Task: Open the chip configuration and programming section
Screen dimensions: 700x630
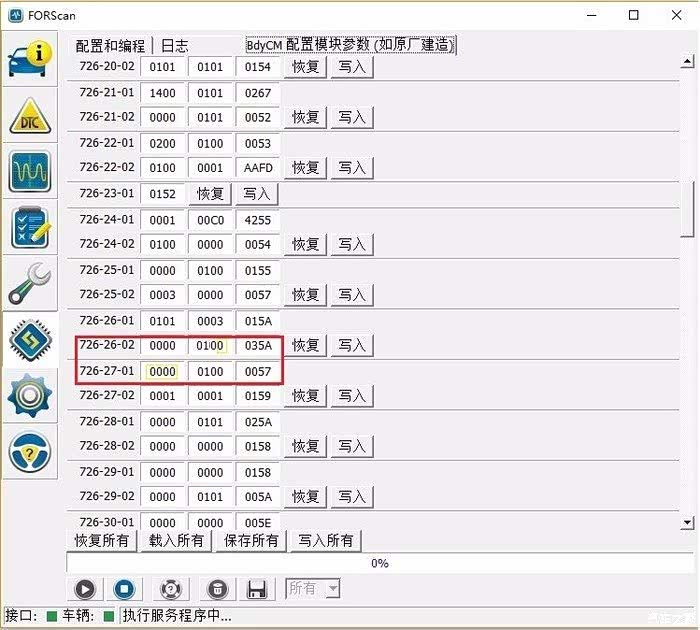Action: (x=29, y=340)
